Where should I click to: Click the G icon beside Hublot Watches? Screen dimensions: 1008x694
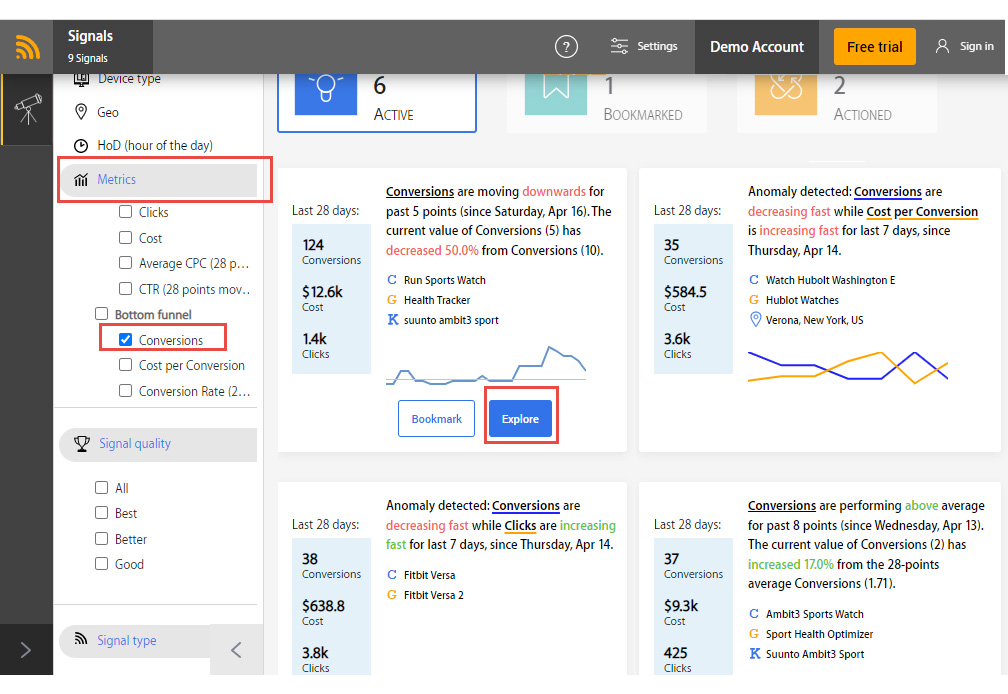(x=754, y=299)
